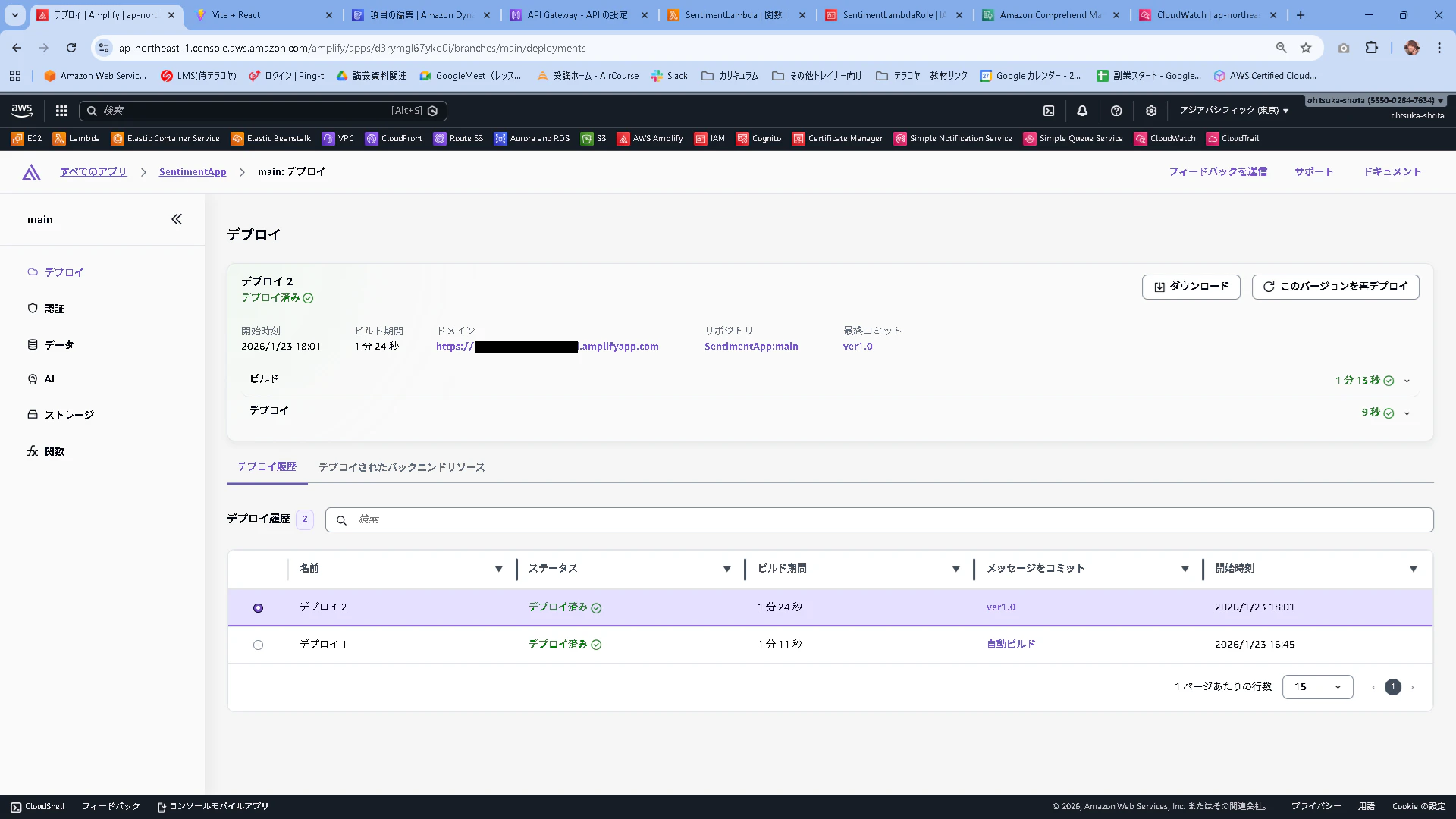Image resolution: width=1456 pixels, height=819 pixels.
Task: Open AWS CloudShell icon in top bar
Action: pyautogui.click(x=1049, y=111)
